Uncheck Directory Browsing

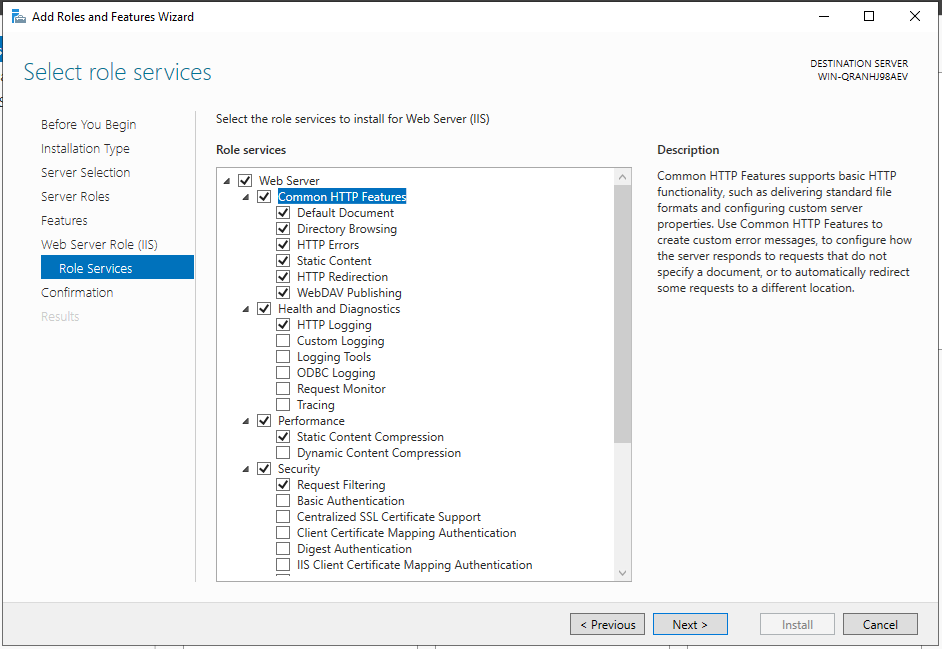point(283,228)
